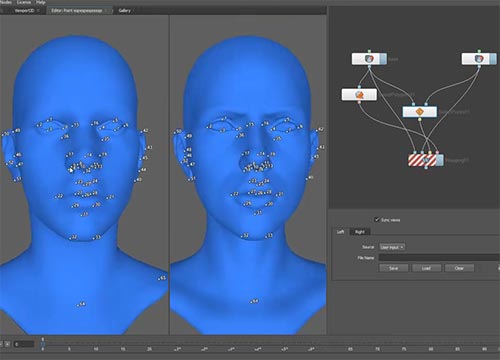Switch to the Right tab
This screenshot has width=500, height=360.
[x=360, y=232]
